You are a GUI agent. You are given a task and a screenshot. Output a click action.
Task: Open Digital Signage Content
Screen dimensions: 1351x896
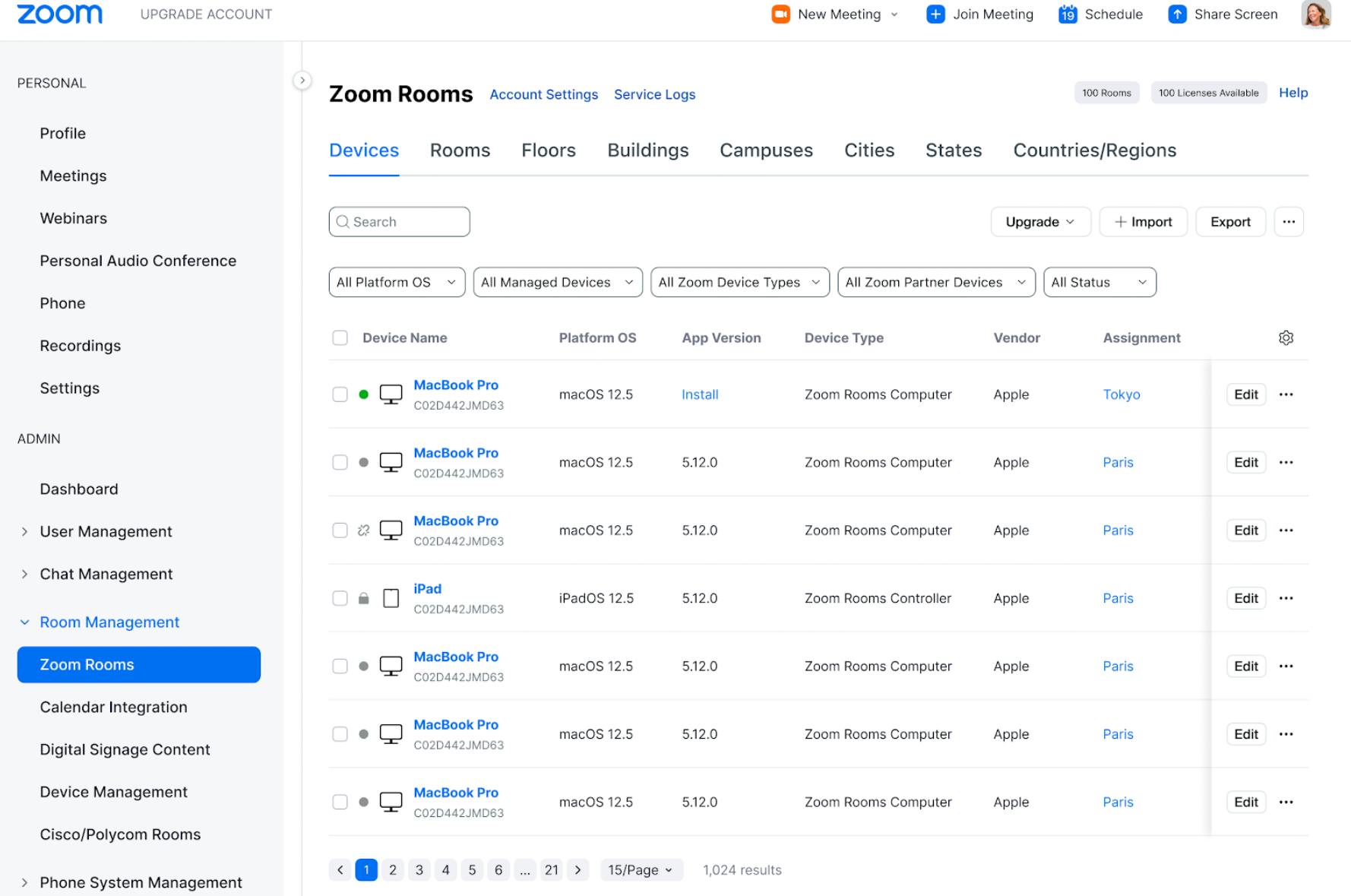[125, 750]
